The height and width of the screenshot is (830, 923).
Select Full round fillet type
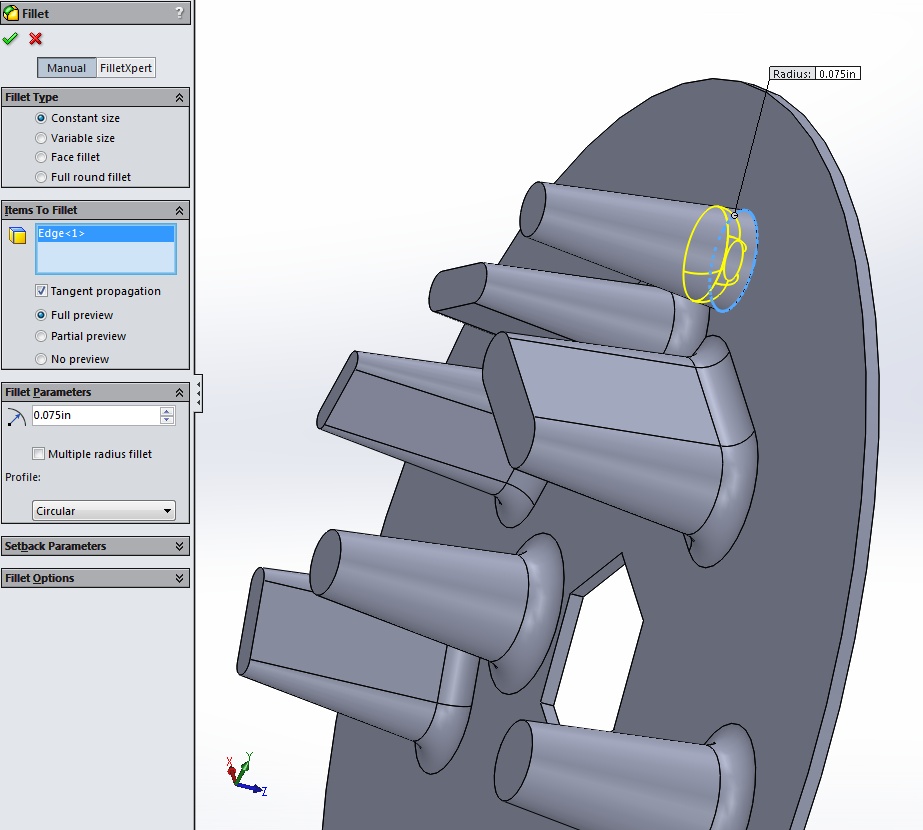click(41, 177)
